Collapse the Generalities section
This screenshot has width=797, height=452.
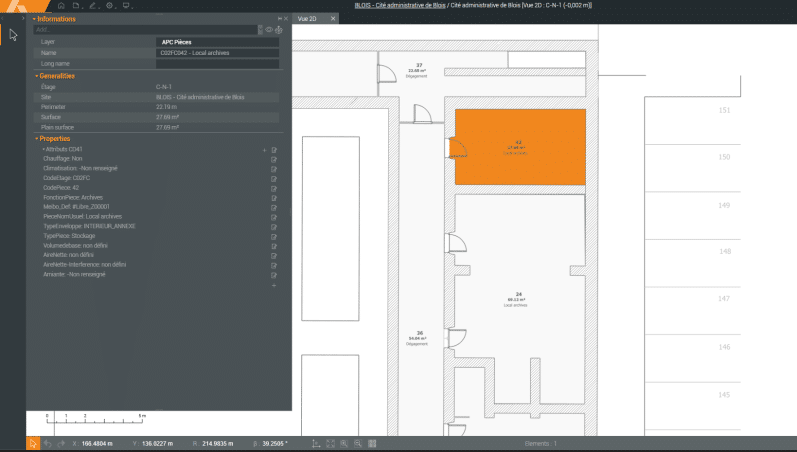(37, 76)
